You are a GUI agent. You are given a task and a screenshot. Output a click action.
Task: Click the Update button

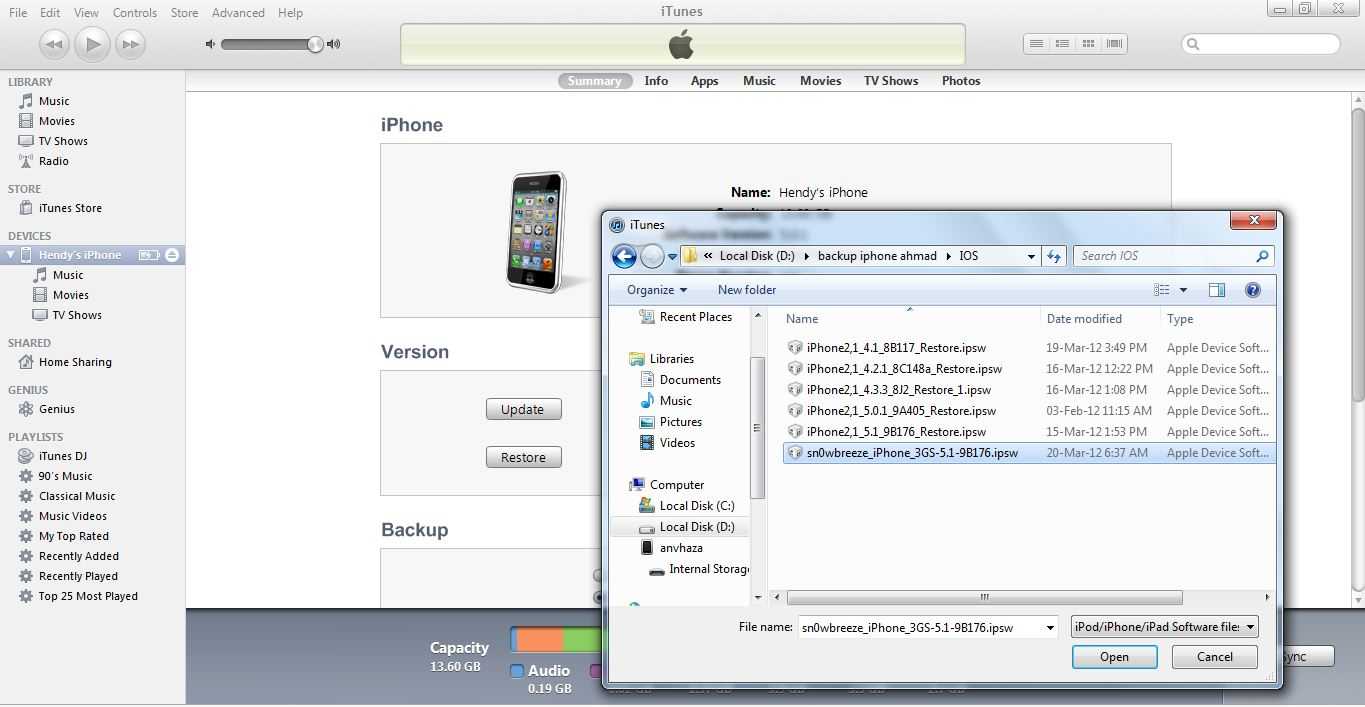(523, 409)
